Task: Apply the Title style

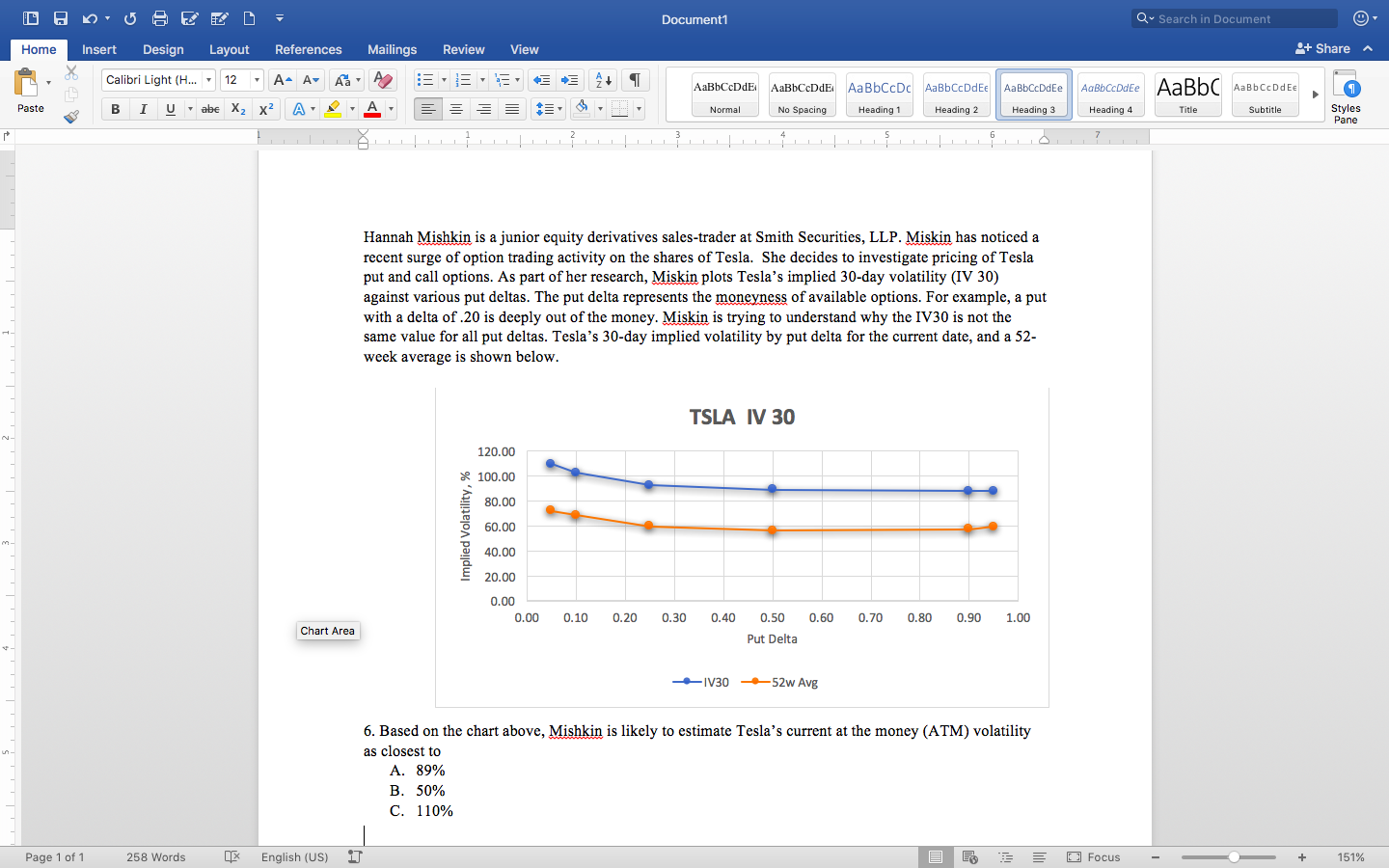Action: (x=1188, y=95)
